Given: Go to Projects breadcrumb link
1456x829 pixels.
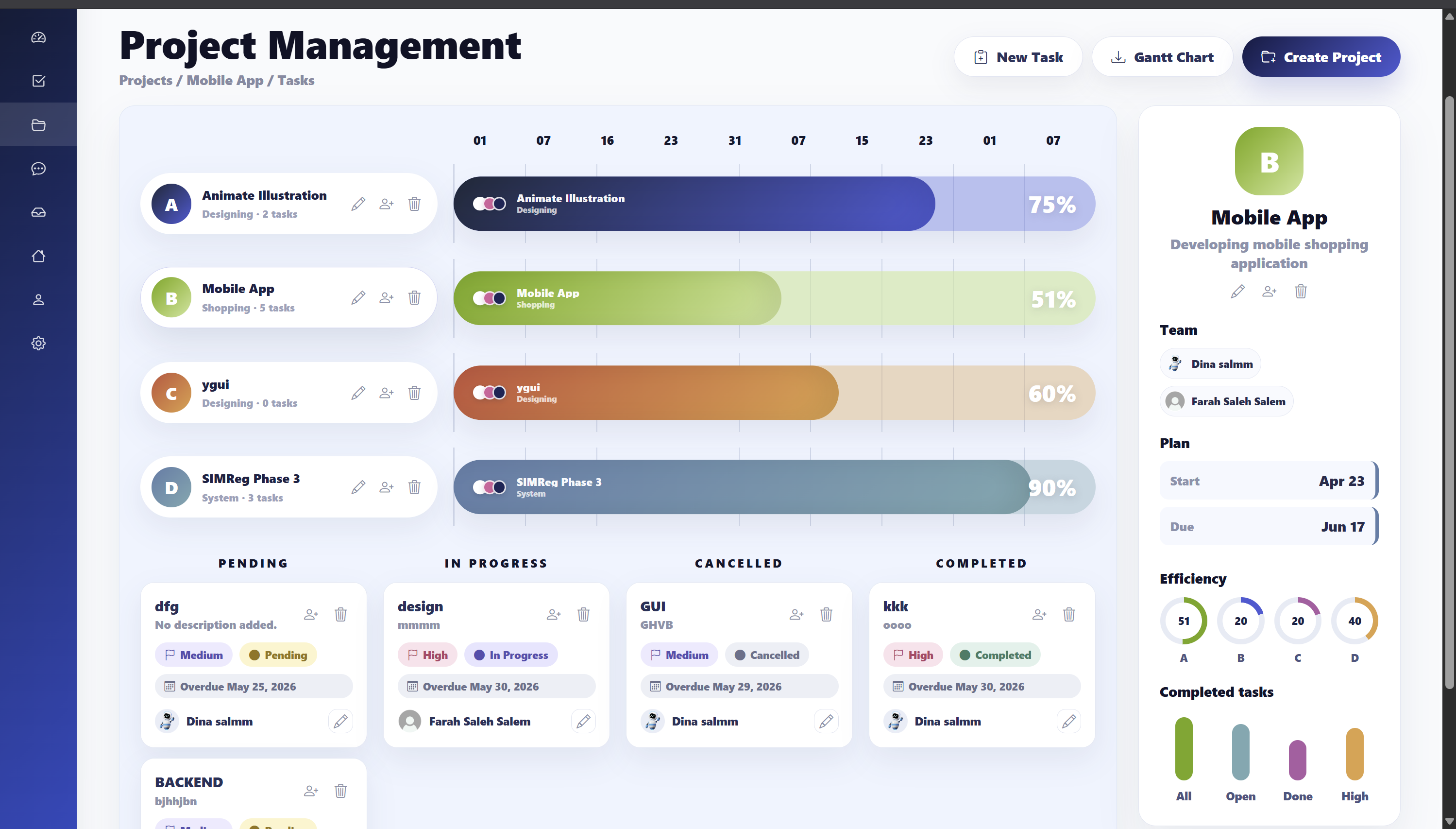Looking at the screenshot, I should coord(146,80).
